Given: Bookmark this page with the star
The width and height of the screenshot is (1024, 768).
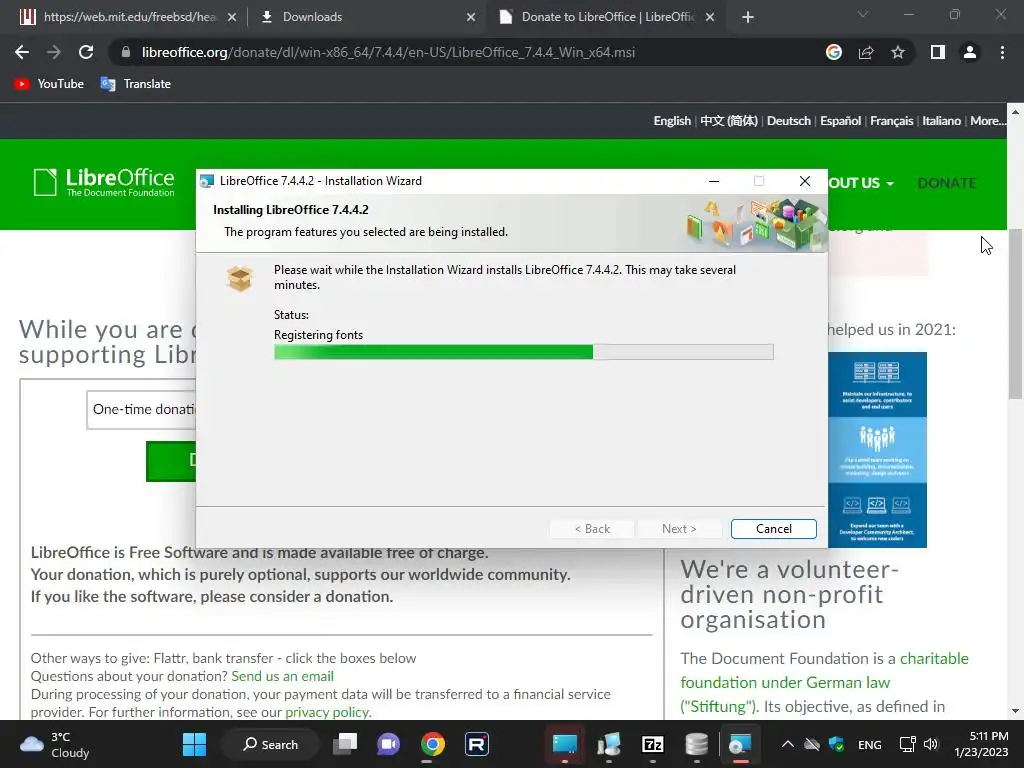Looking at the screenshot, I should click(x=898, y=52).
